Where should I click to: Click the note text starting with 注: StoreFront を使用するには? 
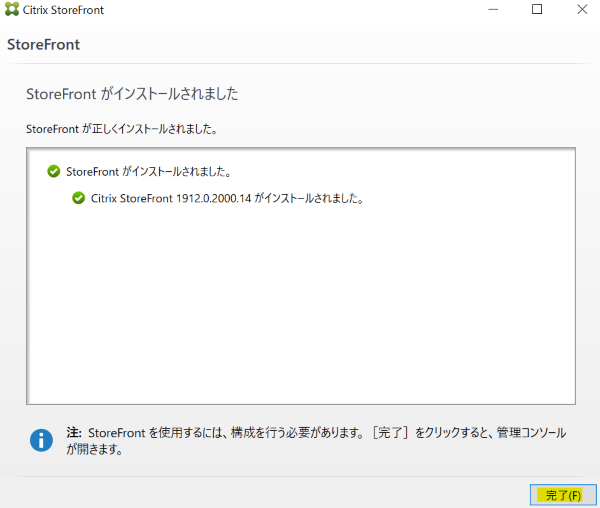(316, 440)
